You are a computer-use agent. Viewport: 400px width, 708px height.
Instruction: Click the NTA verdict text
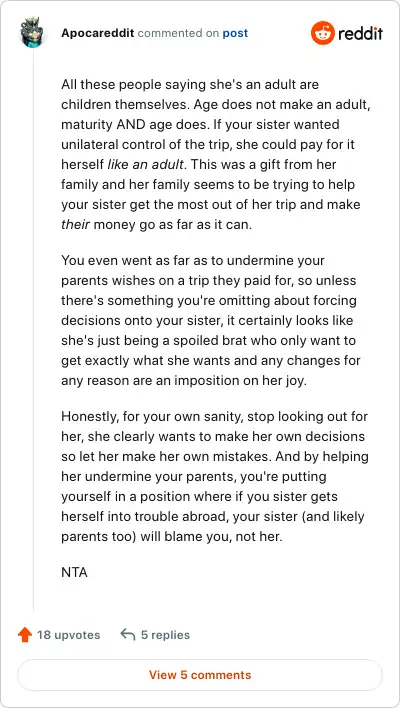[x=74, y=573]
